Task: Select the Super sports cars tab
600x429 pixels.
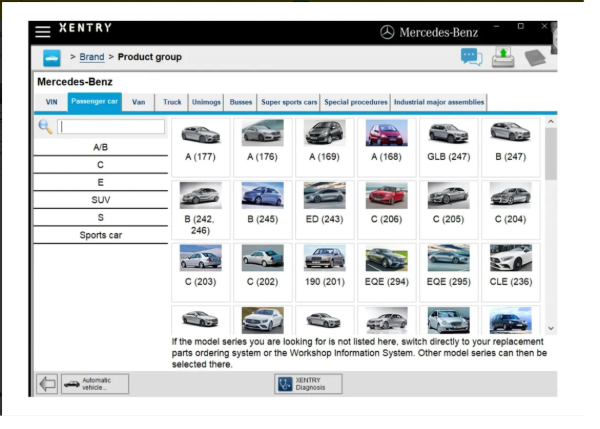Action: pyautogui.click(x=289, y=102)
